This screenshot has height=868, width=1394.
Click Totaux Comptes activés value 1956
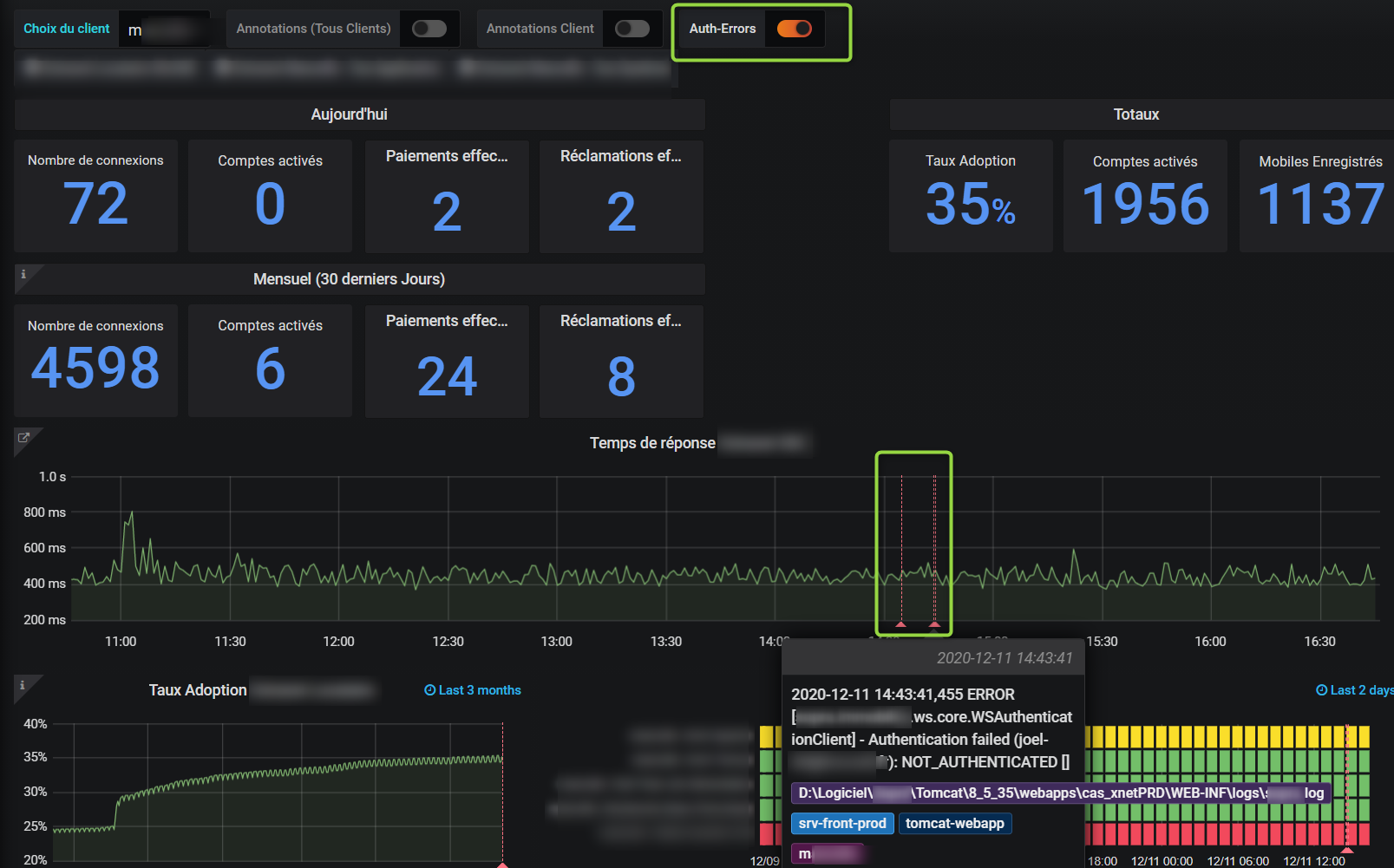tap(1145, 205)
